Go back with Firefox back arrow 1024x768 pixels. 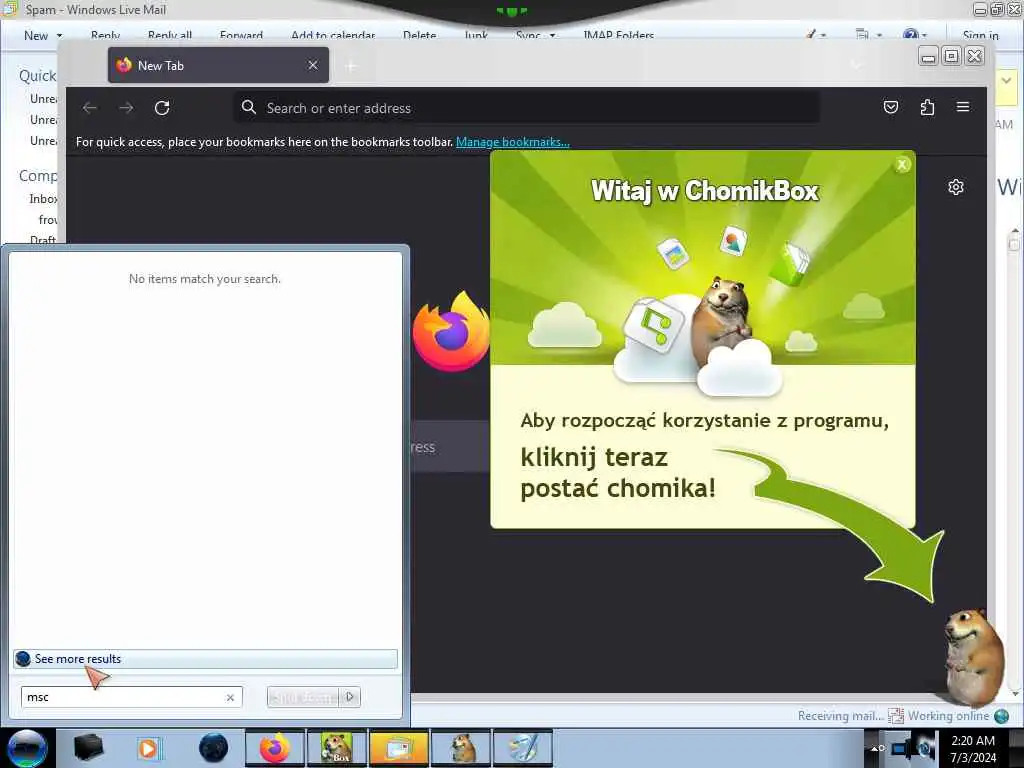tap(89, 108)
